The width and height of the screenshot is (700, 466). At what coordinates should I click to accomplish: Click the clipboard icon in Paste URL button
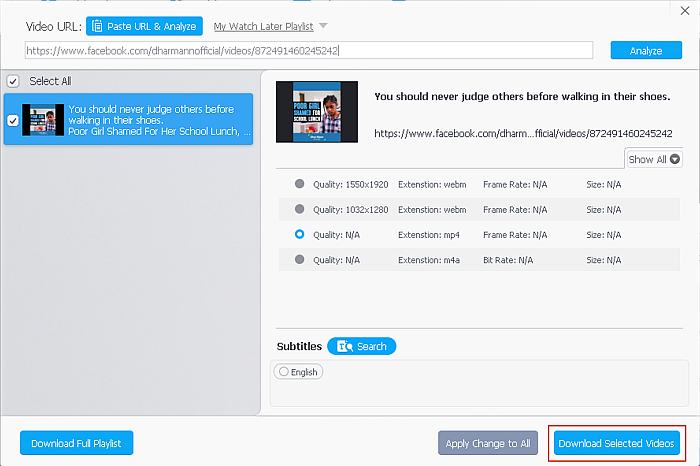click(97, 26)
